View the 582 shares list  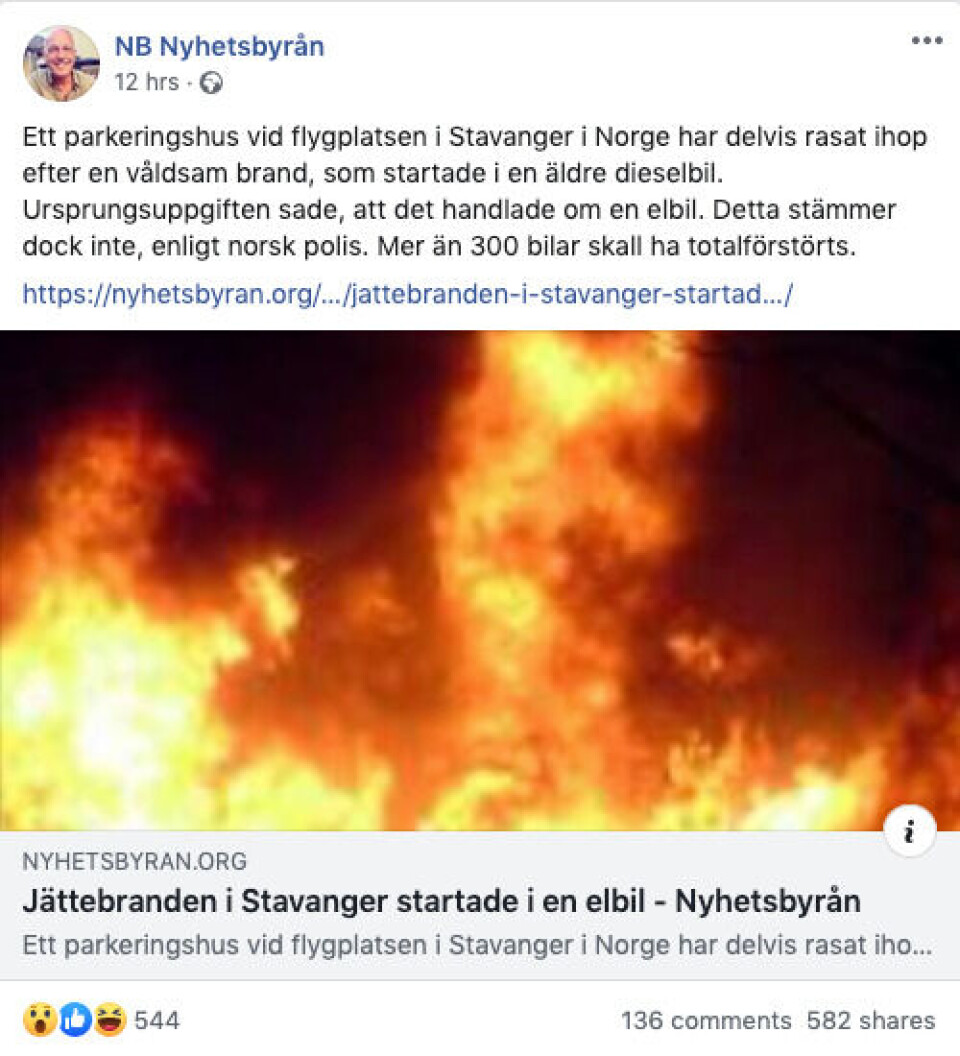click(x=870, y=1020)
